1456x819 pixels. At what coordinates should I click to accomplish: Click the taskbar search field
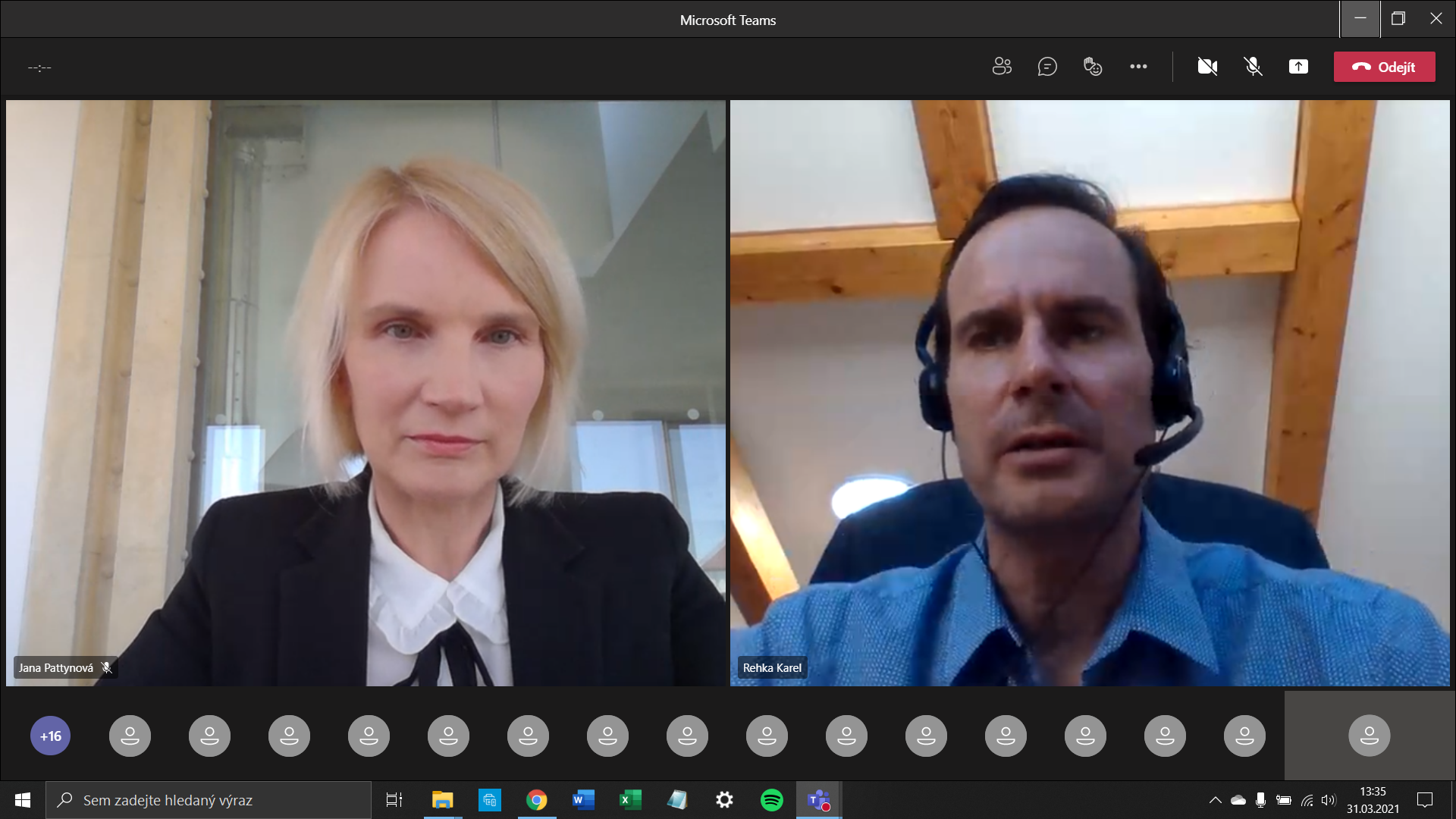209,800
